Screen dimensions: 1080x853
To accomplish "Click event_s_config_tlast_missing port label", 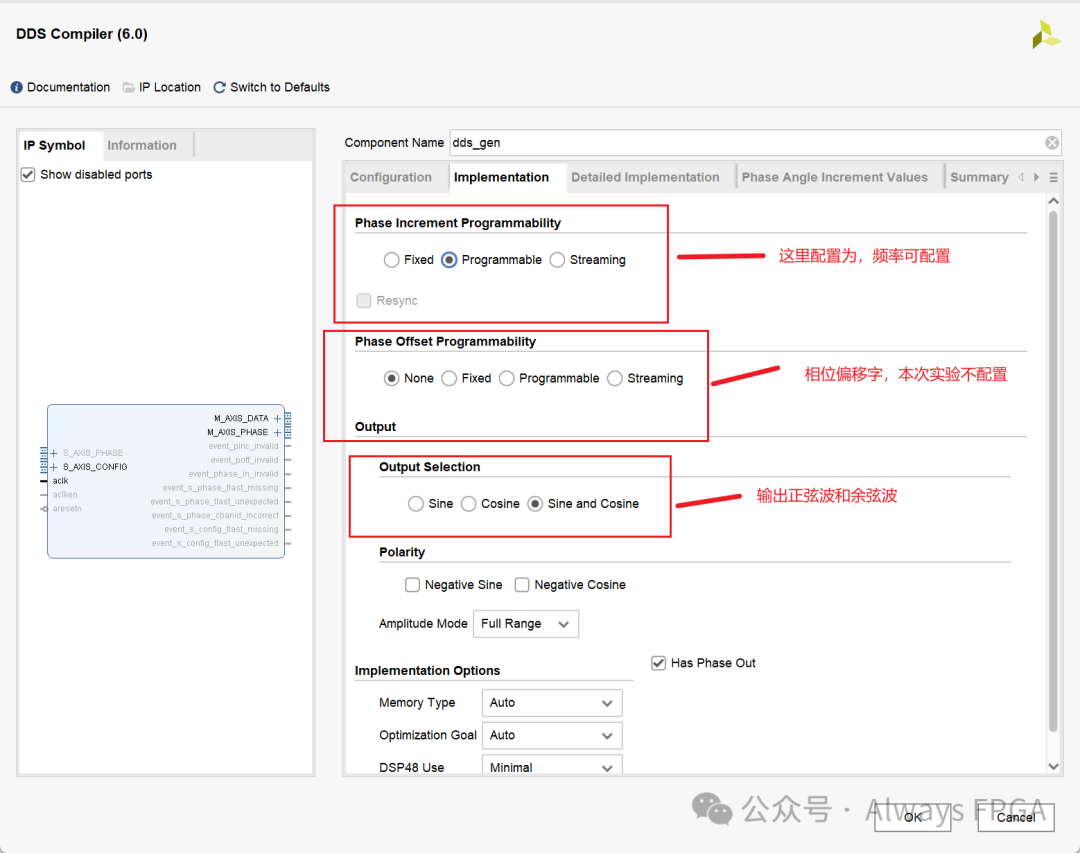I will point(221,529).
